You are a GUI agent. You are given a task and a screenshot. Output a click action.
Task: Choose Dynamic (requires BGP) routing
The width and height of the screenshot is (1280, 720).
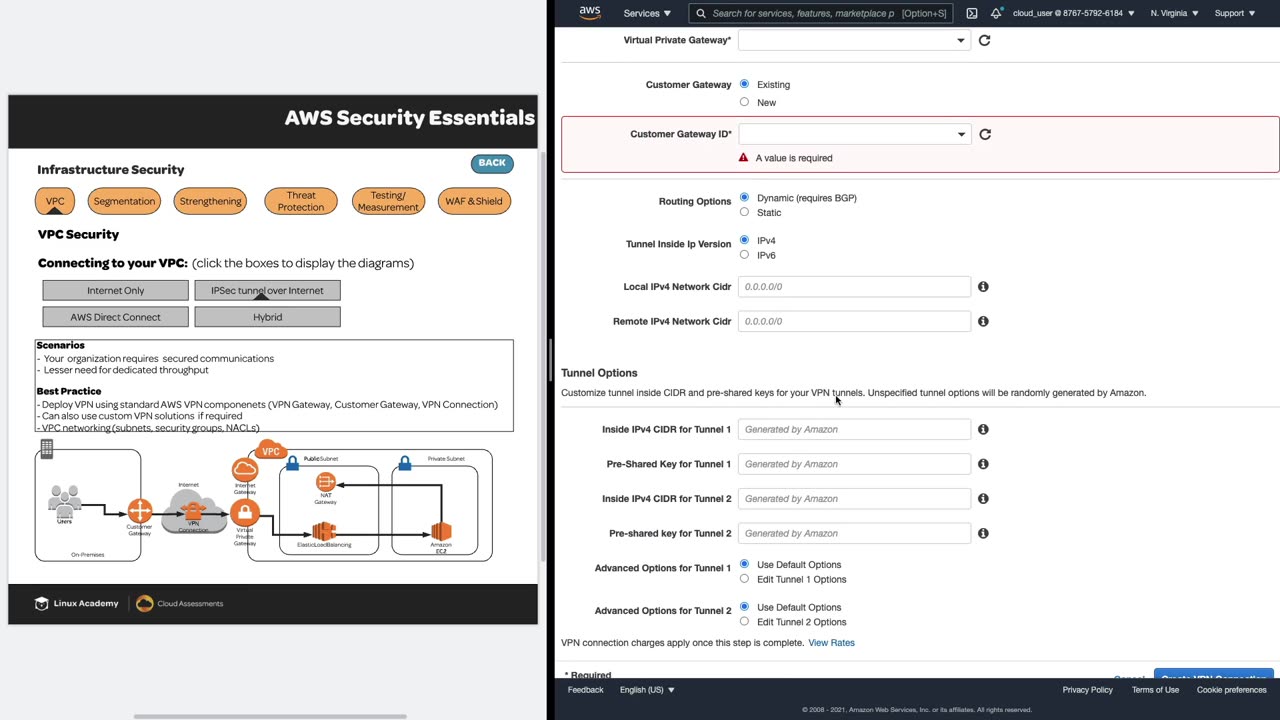(x=744, y=198)
